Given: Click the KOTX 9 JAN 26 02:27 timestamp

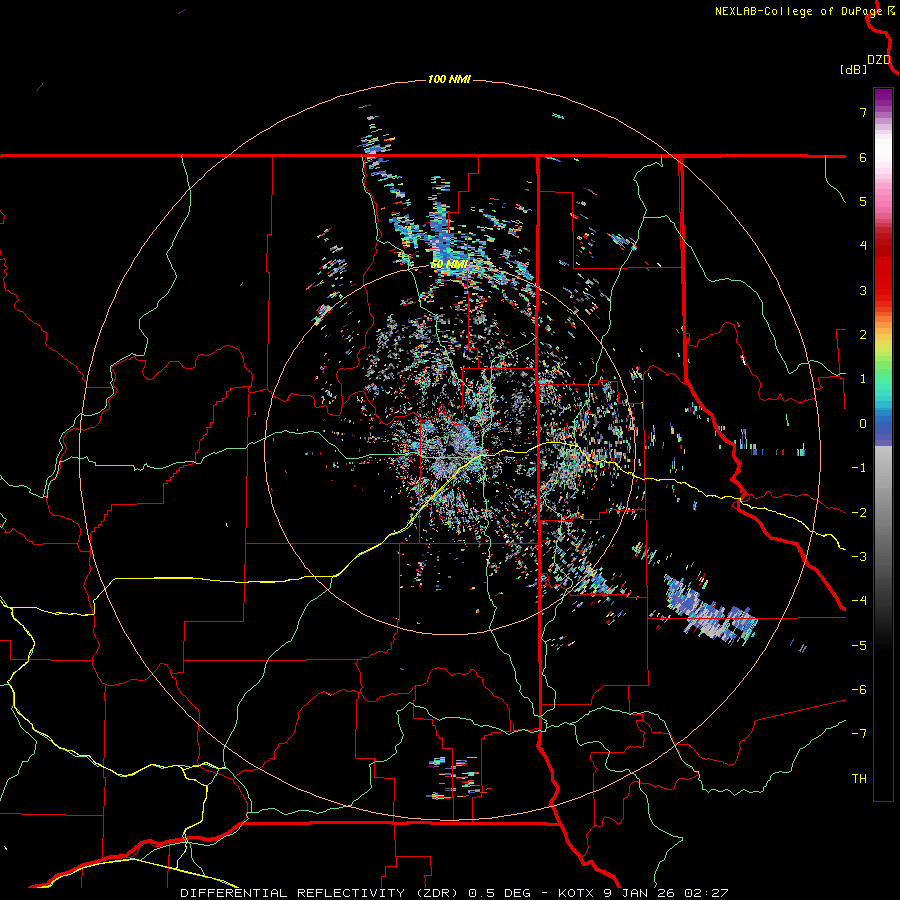Looking at the screenshot, I should click(643, 893).
